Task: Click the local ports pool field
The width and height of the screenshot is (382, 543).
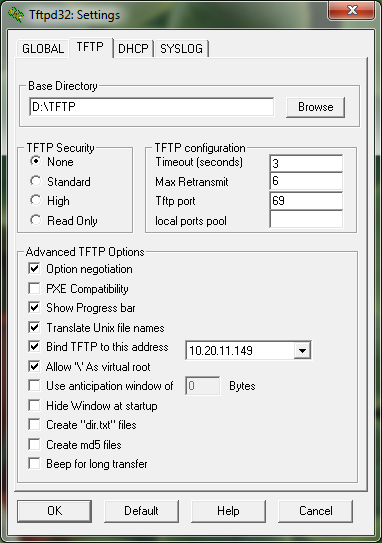Action: point(306,219)
